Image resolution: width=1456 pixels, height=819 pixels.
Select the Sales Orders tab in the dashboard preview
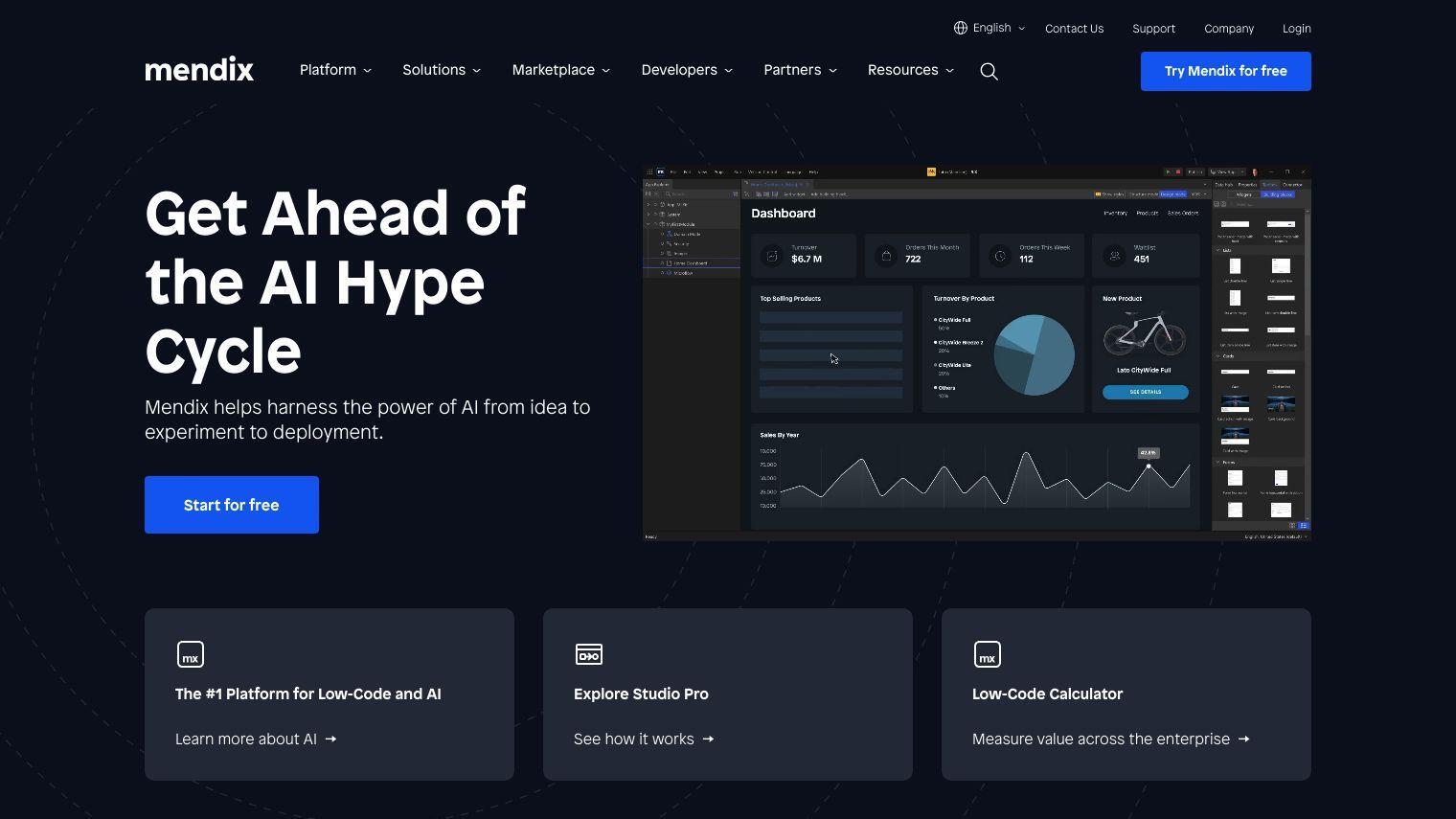pos(1182,213)
